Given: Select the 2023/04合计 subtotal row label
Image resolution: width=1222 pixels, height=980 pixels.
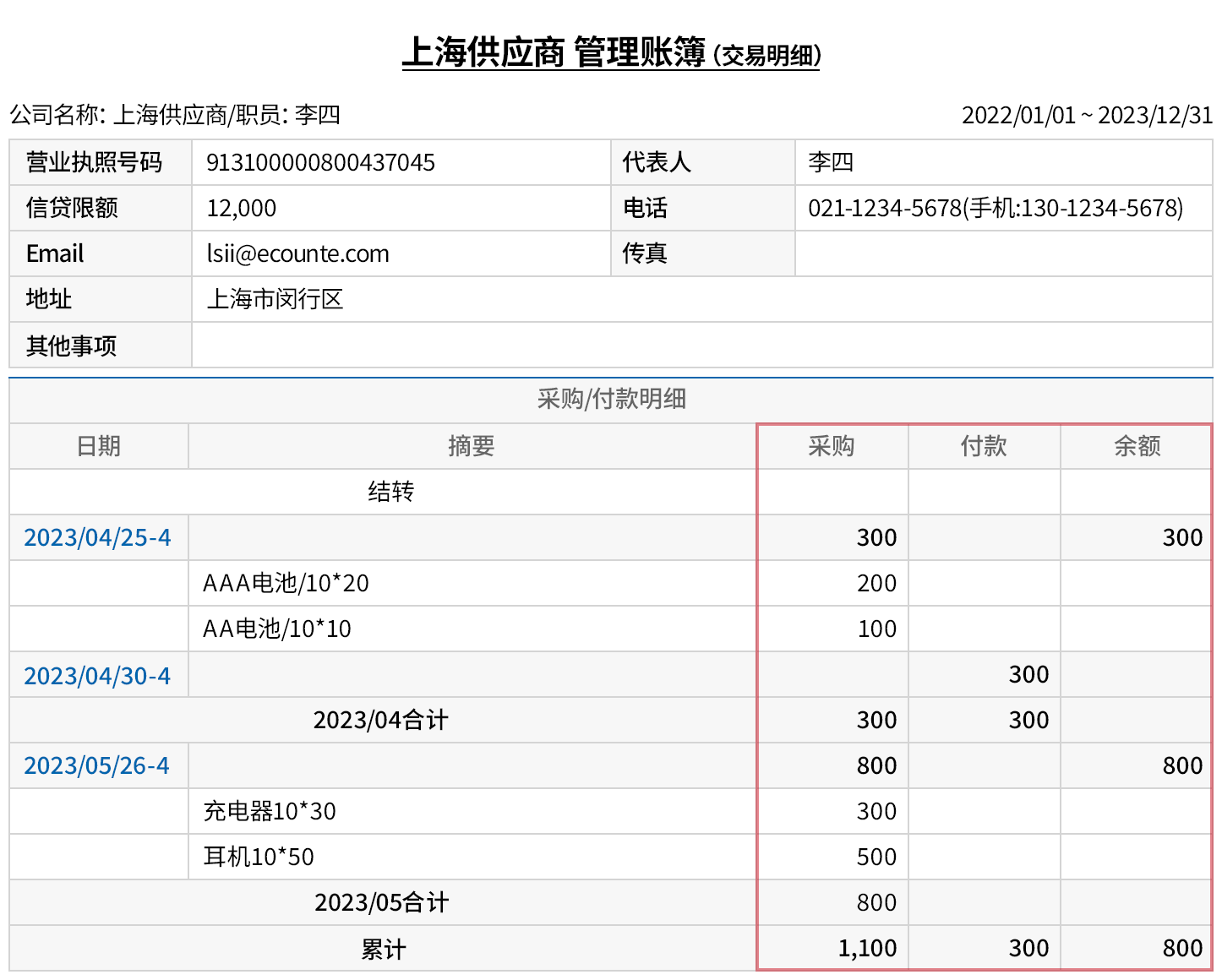Looking at the screenshot, I should (x=380, y=721).
